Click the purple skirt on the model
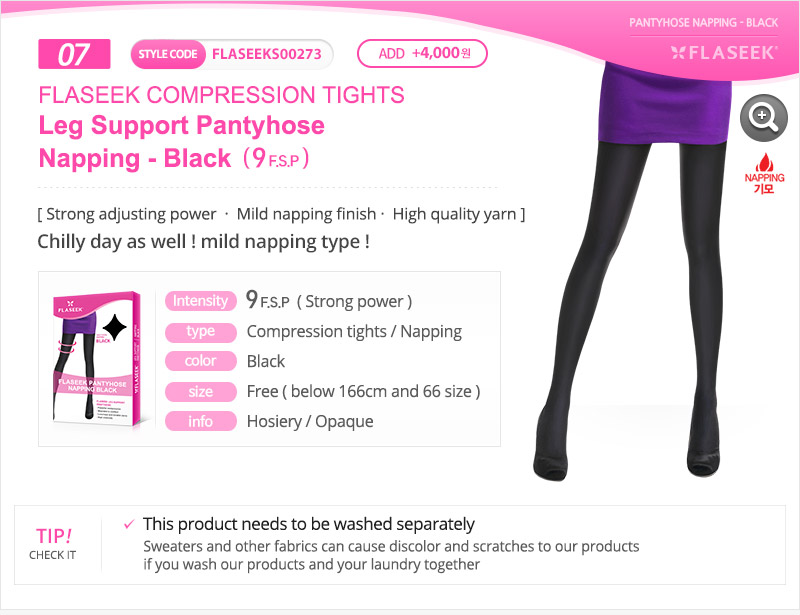Screen dimensions: 800x615 pos(664,103)
